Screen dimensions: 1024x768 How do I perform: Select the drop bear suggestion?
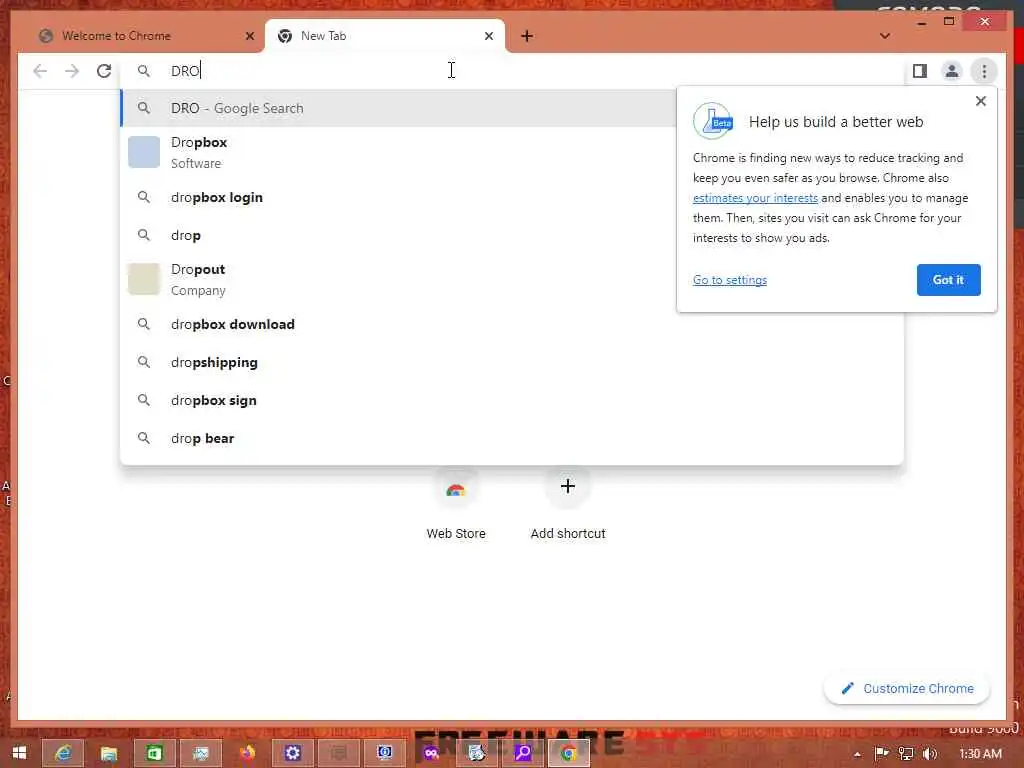coord(512,438)
